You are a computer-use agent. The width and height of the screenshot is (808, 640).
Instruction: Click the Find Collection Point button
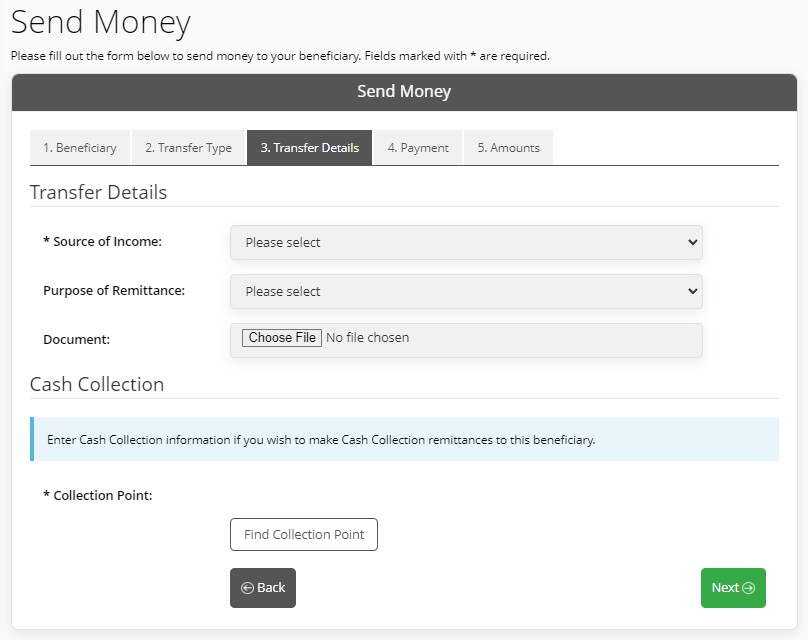point(304,534)
